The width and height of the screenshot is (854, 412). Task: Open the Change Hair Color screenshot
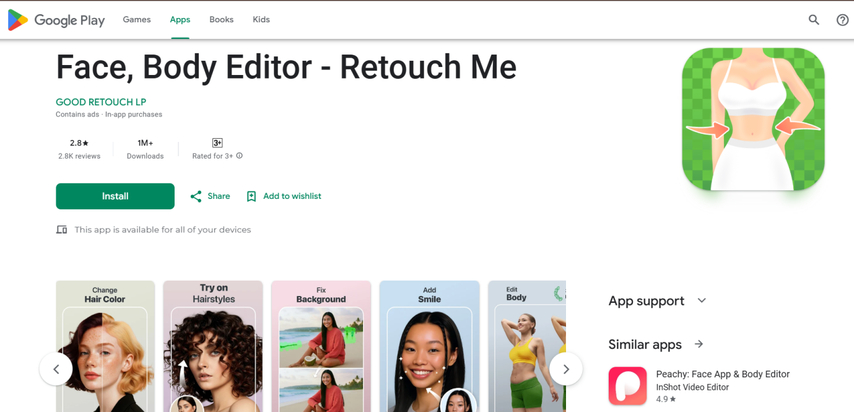105,346
